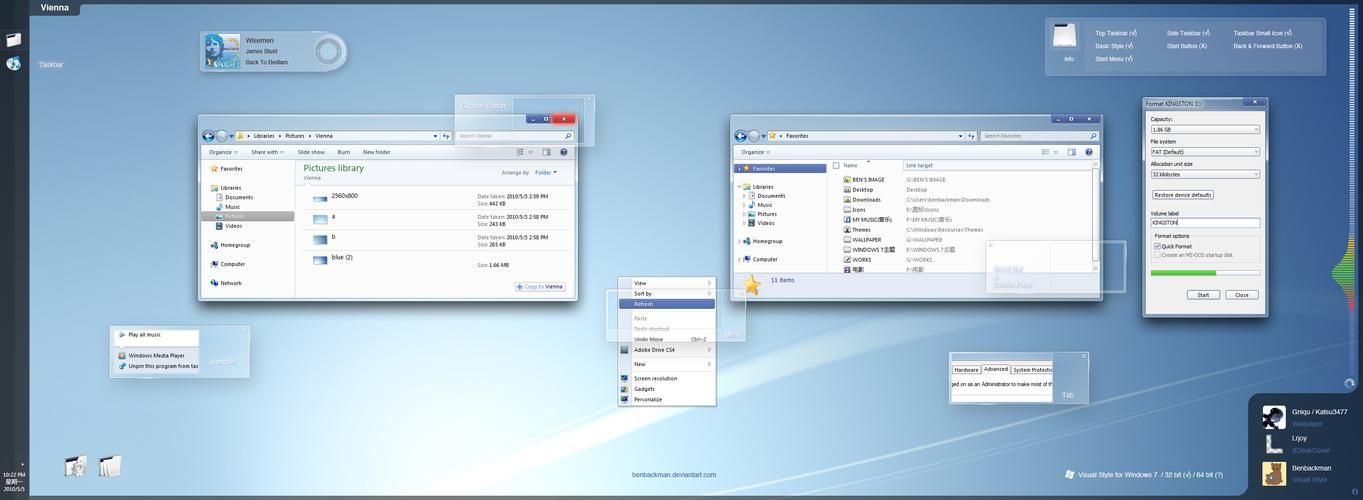The height and width of the screenshot is (500, 1363).
Task: Click Back arrow in Vienna explorer window
Action: (x=208, y=136)
